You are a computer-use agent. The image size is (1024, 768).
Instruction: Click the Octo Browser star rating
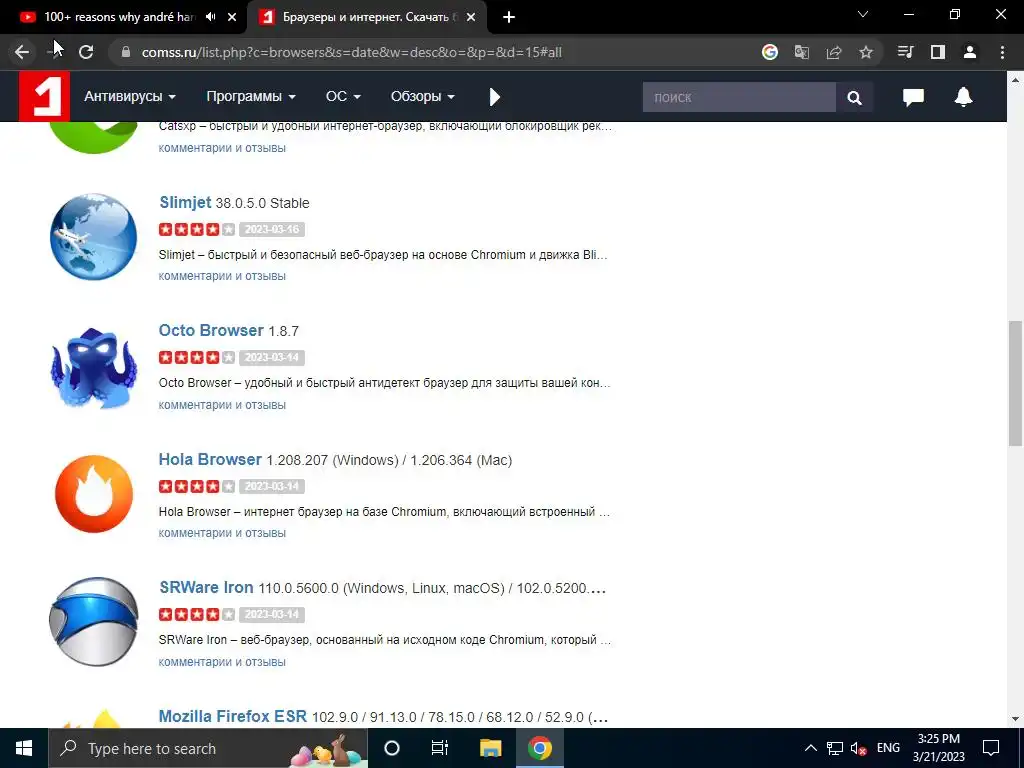coord(197,357)
